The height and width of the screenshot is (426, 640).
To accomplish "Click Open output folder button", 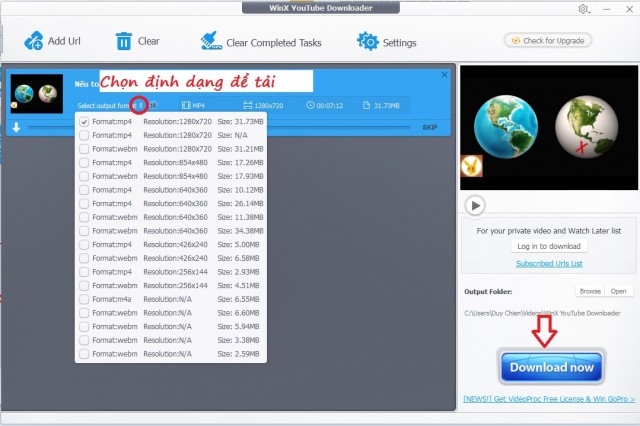I will pos(618,291).
